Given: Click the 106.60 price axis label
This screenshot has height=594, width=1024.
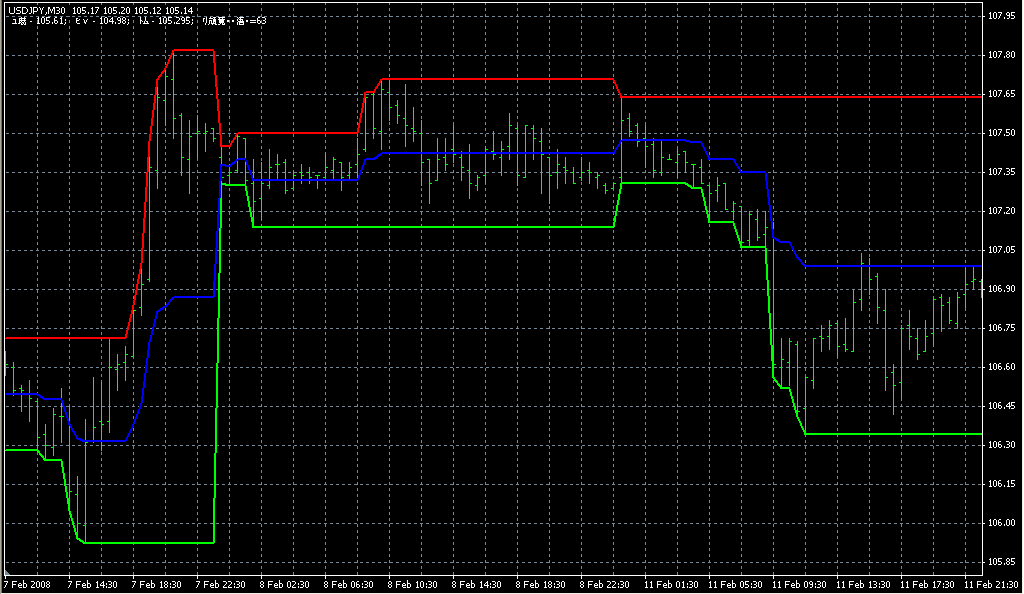Looking at the screenshot, I should coord(1002,367).
